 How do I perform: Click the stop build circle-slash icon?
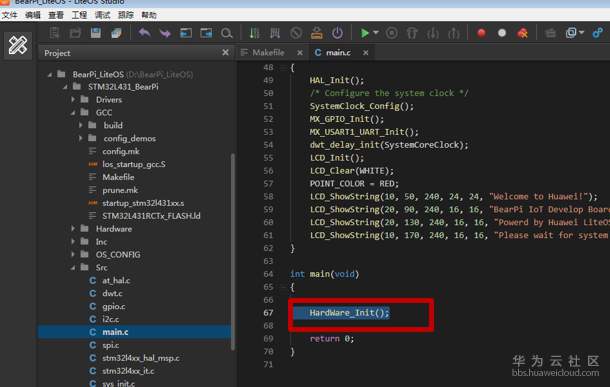tap(296, 33)
